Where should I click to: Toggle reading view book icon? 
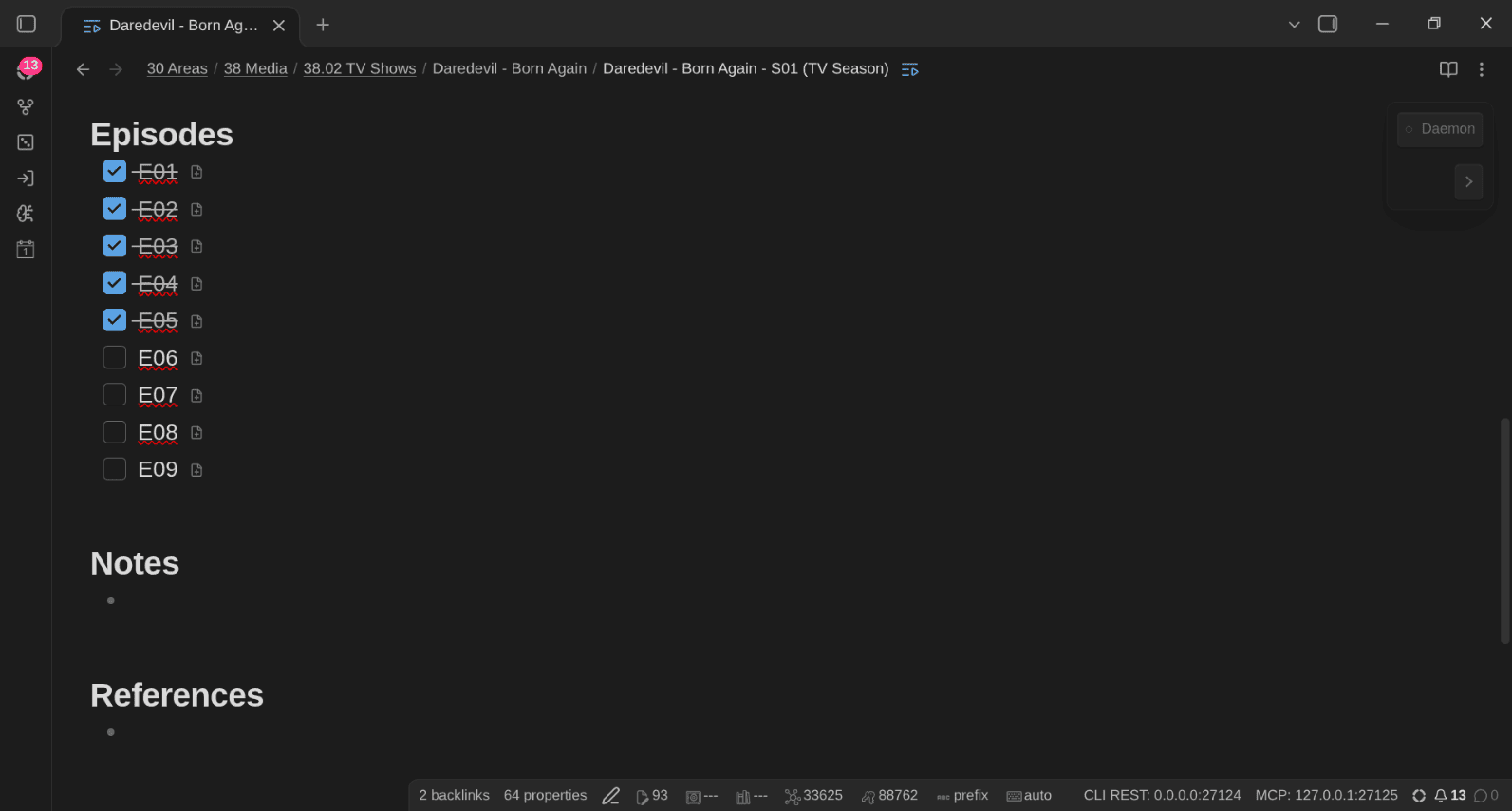click(x=1448, y=69)
